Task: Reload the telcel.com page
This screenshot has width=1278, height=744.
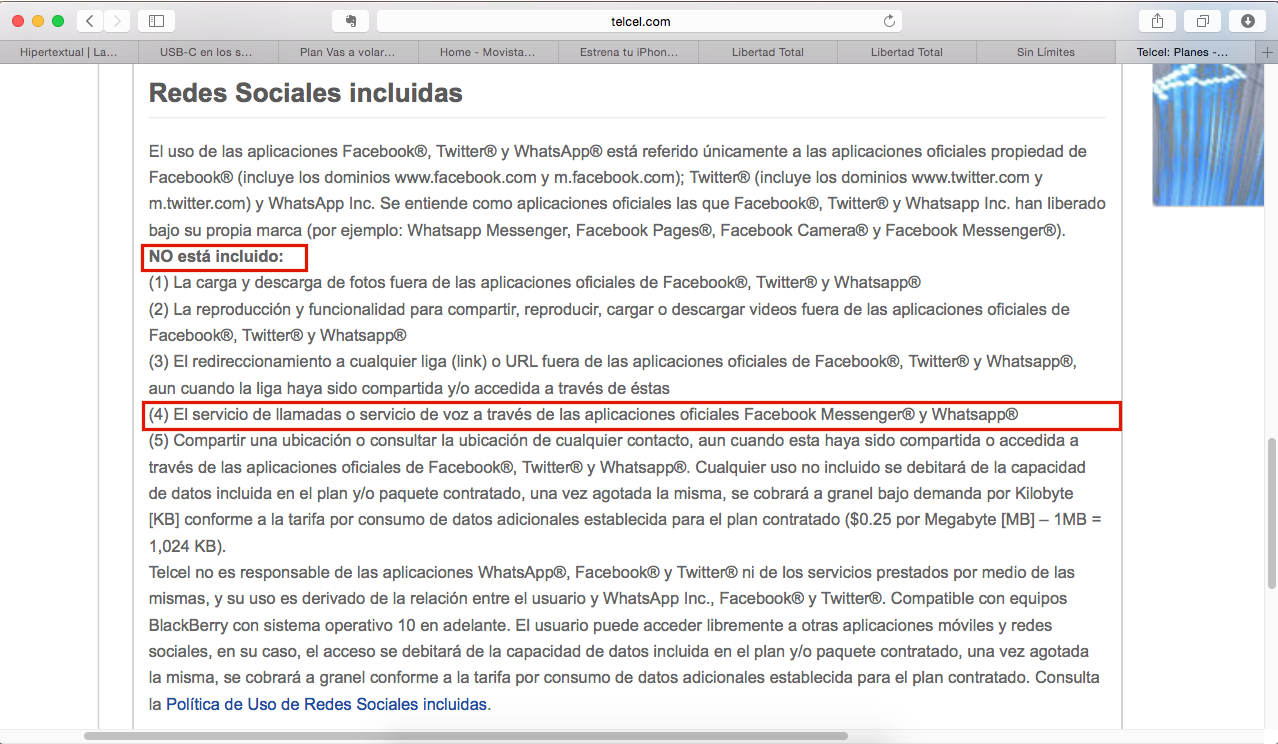Action: pyautogui.click(x=888, y=21)
